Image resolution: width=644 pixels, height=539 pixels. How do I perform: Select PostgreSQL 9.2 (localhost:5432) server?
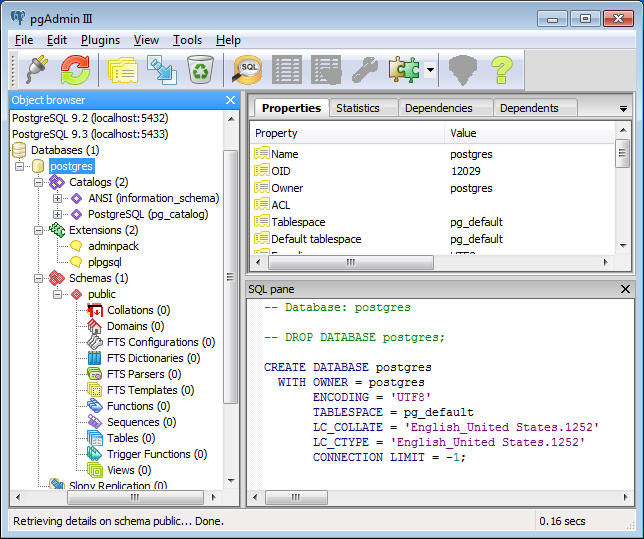tap(90, 118)
